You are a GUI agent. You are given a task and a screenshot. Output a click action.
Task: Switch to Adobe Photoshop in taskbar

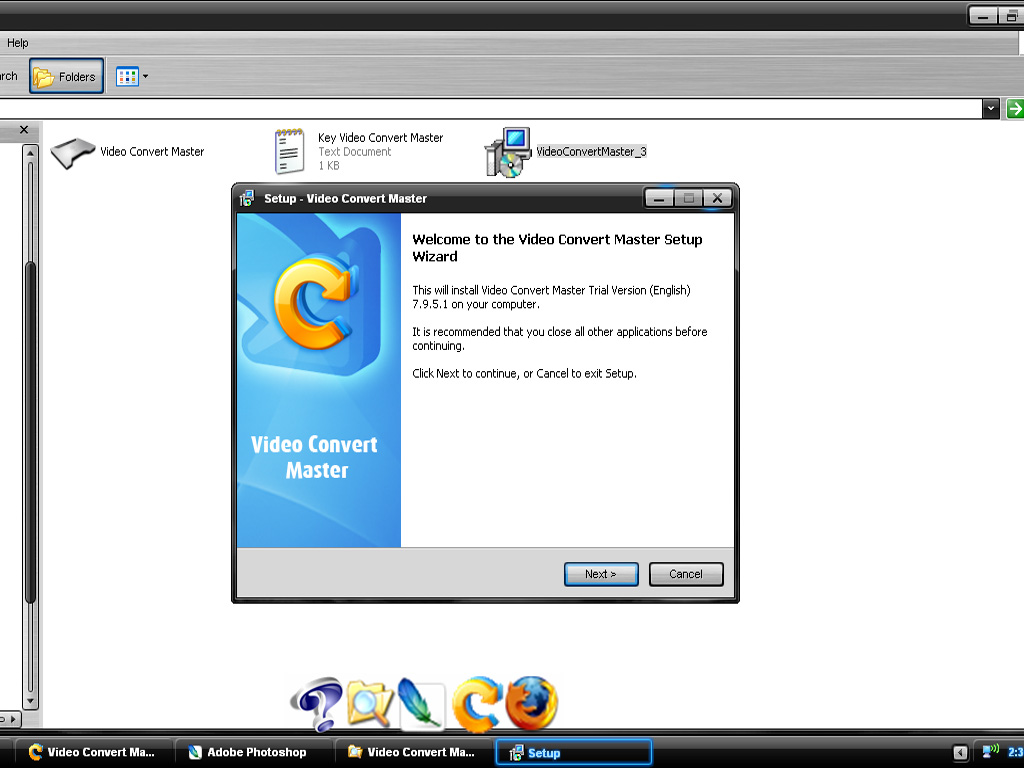[x=254, y=752]
